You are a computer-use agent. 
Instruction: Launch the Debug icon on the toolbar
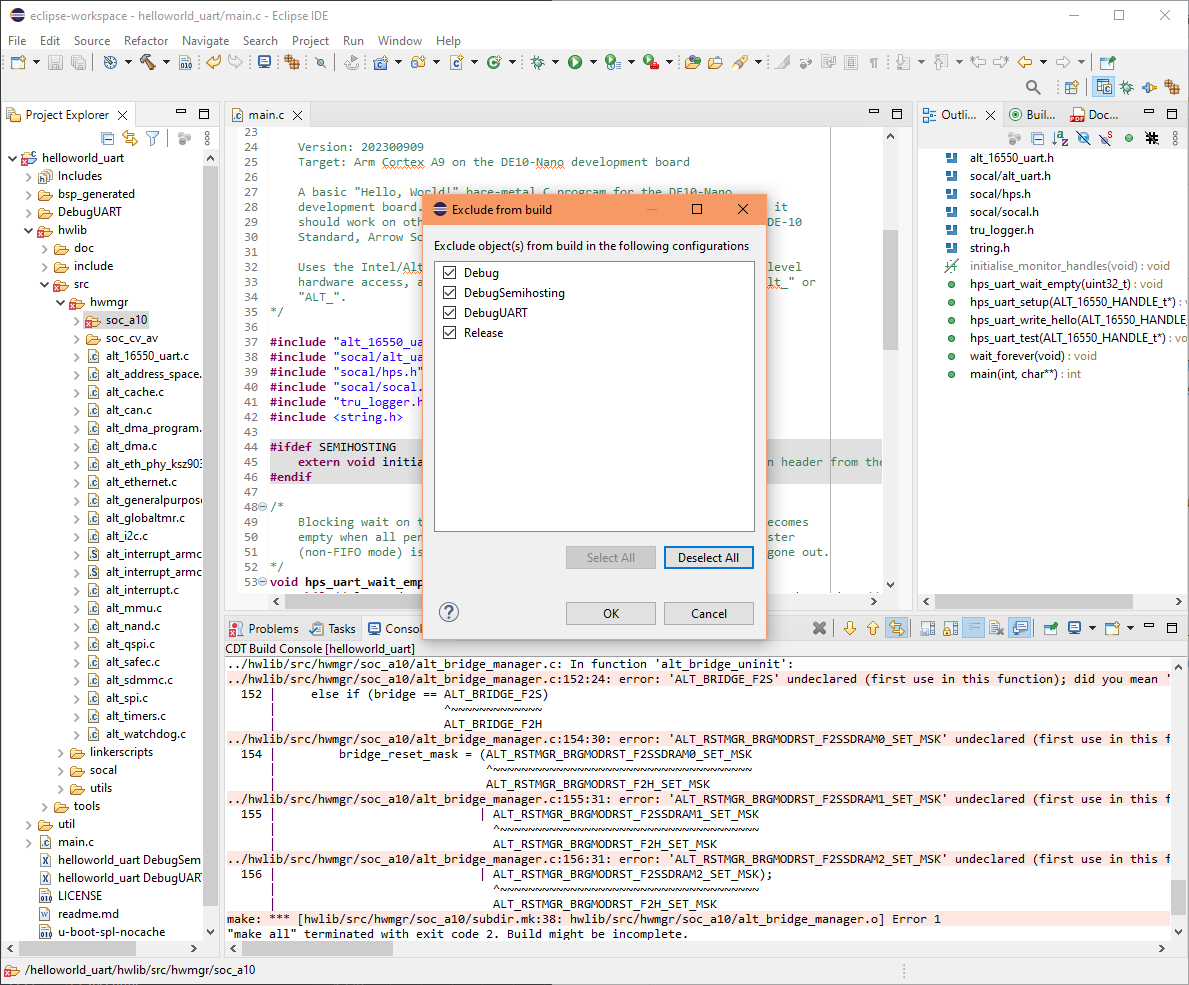537,61
